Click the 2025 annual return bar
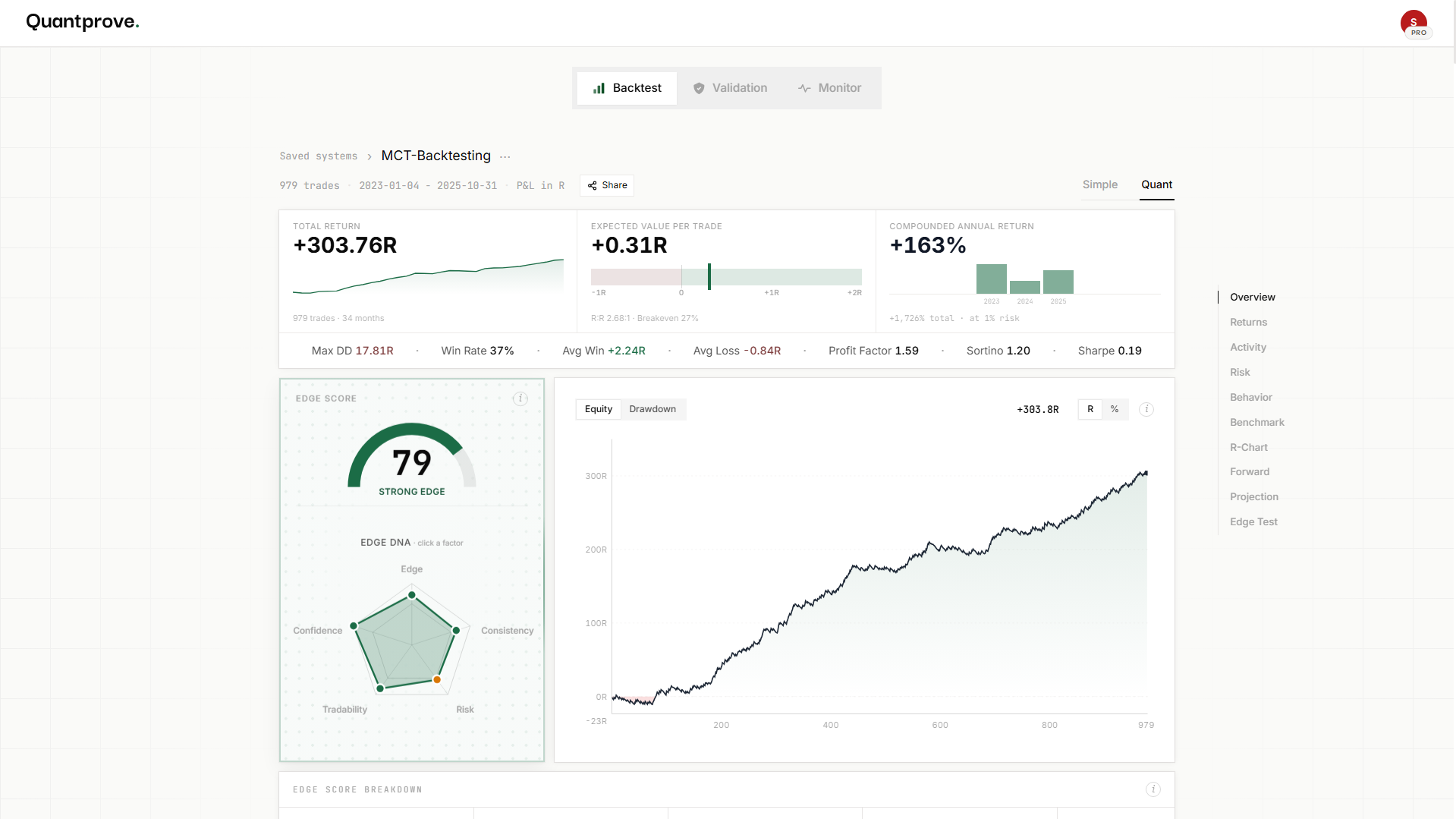Image resolution: width=1456 pixels, height=819 pixels. (1058, 282)
